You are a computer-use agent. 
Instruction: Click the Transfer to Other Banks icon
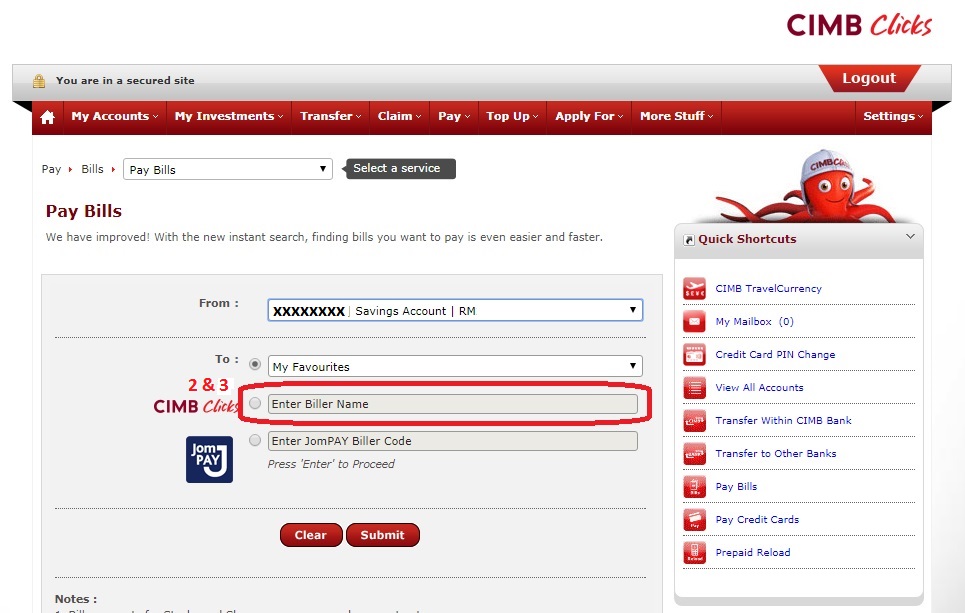(x=694, y=454)
